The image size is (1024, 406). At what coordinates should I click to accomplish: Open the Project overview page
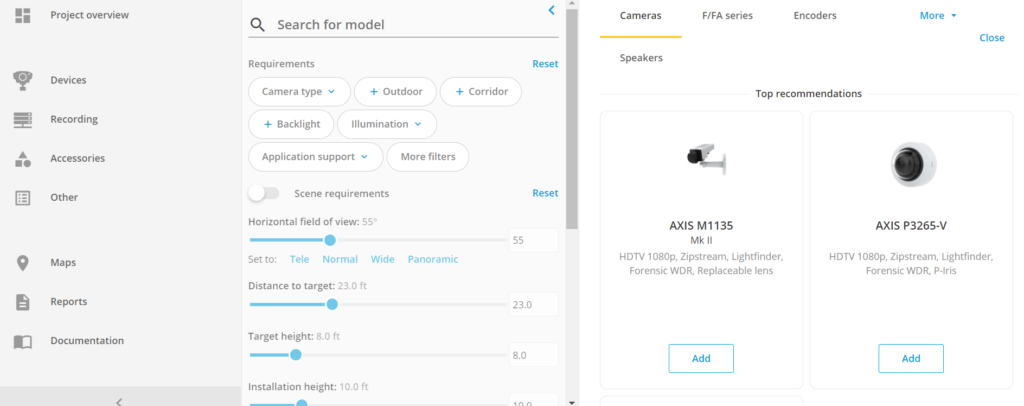89,15
